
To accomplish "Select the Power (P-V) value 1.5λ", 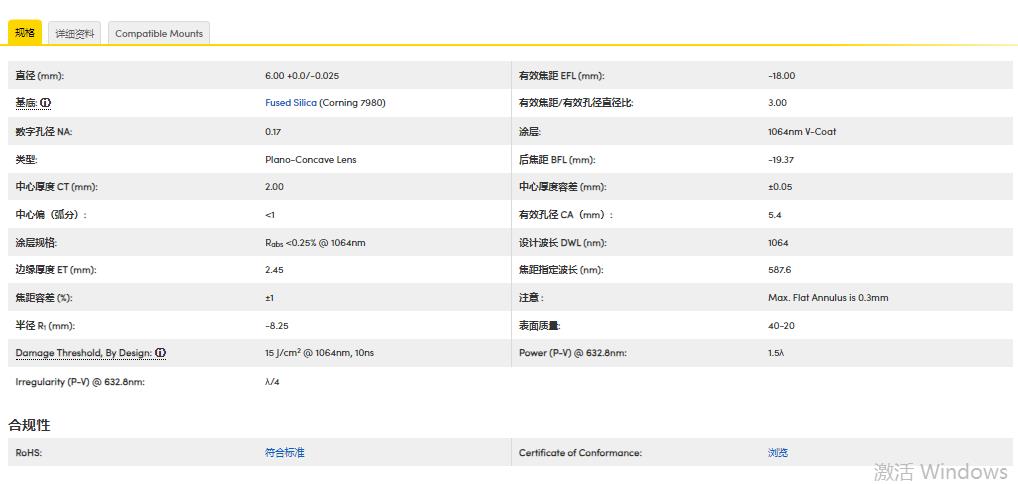I will tap(775, 353).
